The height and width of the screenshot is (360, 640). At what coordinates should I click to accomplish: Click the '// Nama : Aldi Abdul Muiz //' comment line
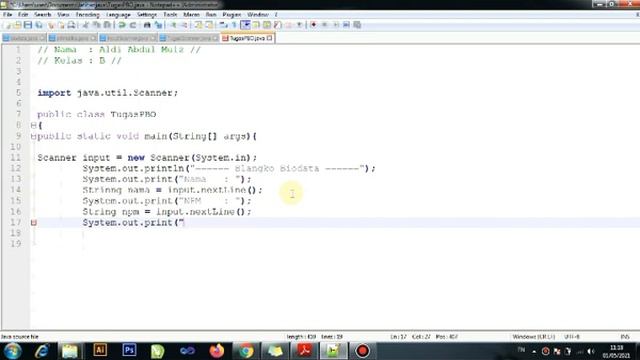[119, 50]
